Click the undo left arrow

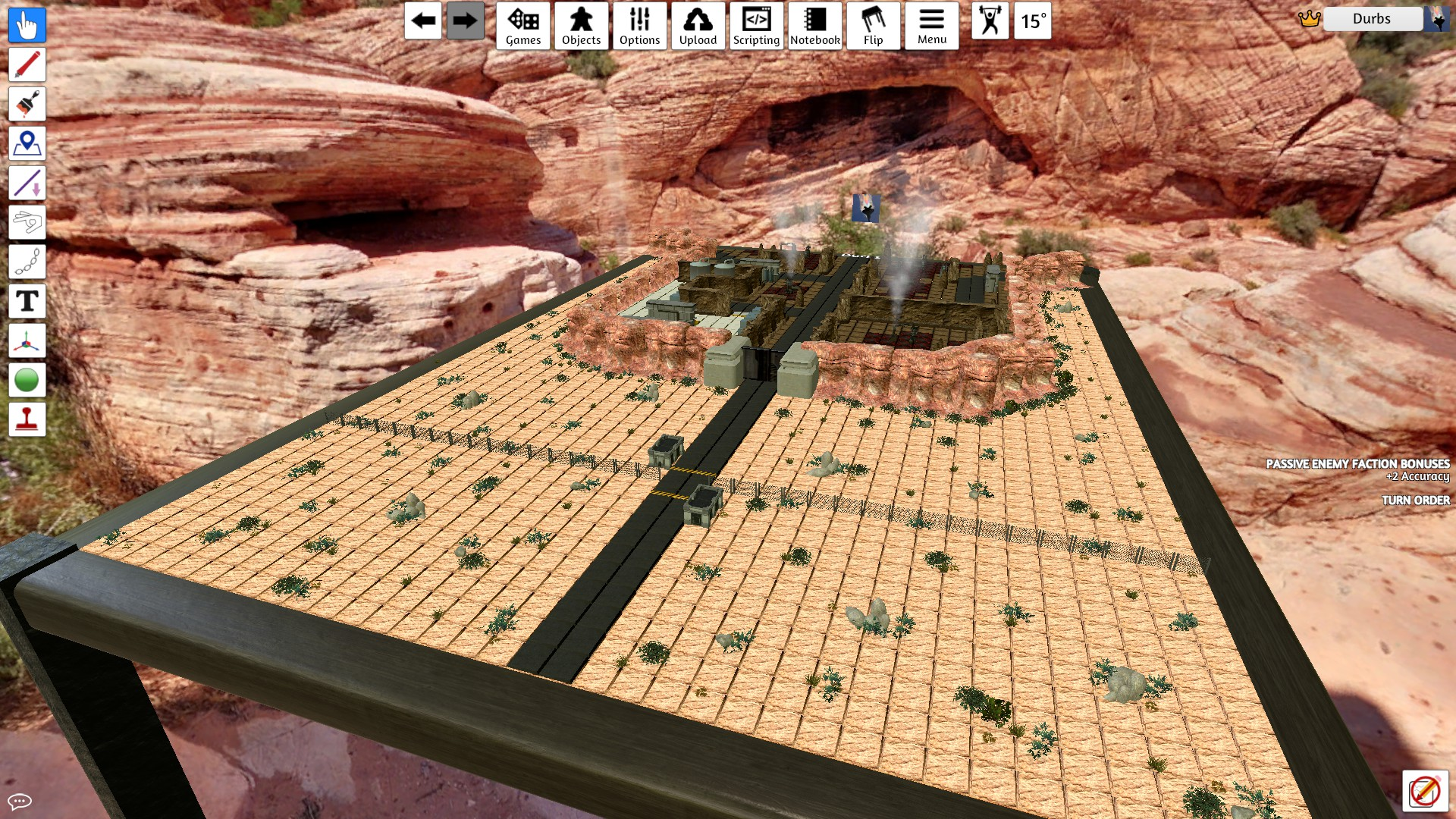coord(423,21)
